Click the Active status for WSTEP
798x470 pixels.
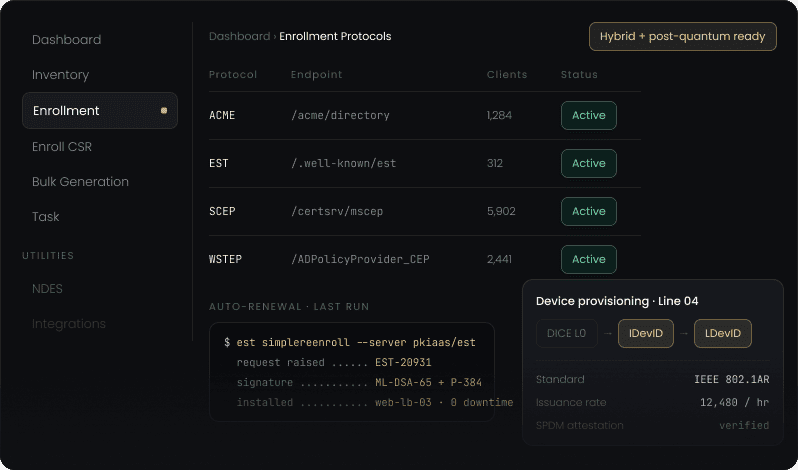tap(589, 259)
